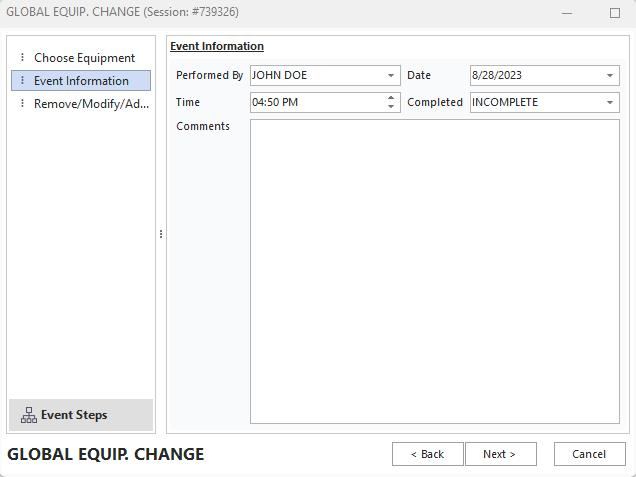The image size is (636, 477).
Task: Click the Completed label
Action: click(435, 102)
